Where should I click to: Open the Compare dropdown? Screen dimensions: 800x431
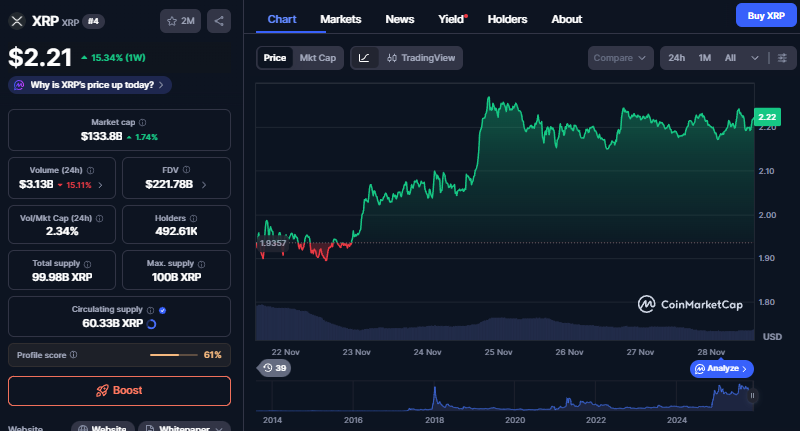pyautogui.click(x=620, y=58)
